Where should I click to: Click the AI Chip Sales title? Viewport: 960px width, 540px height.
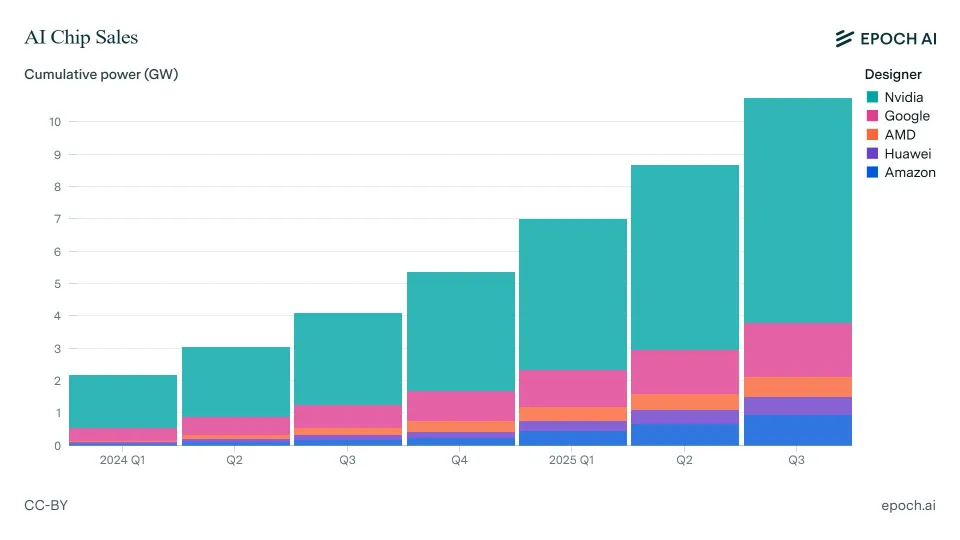point(81,38)
